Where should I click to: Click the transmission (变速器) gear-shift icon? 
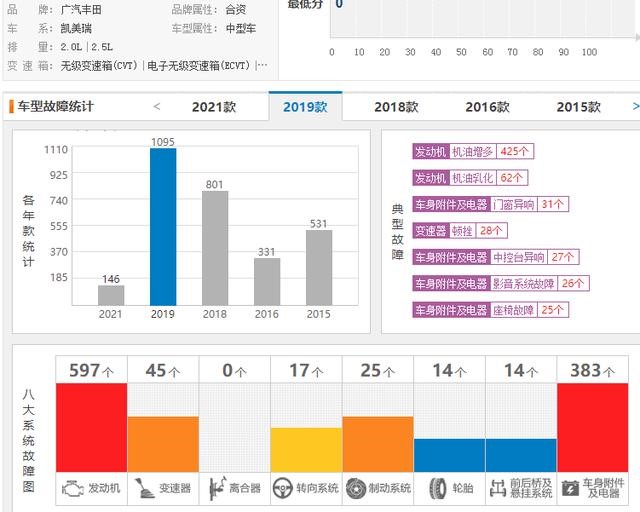click(x=144, y=489)
